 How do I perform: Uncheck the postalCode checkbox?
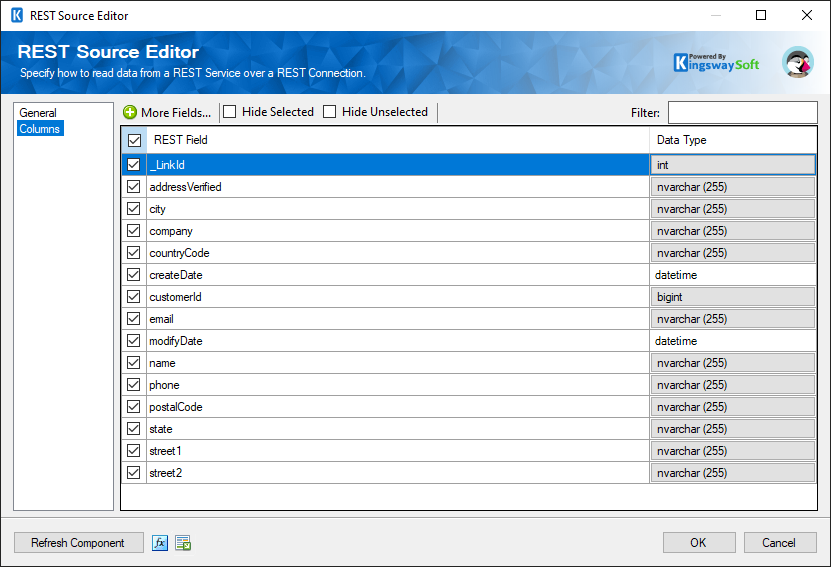[x=134, y=406]
